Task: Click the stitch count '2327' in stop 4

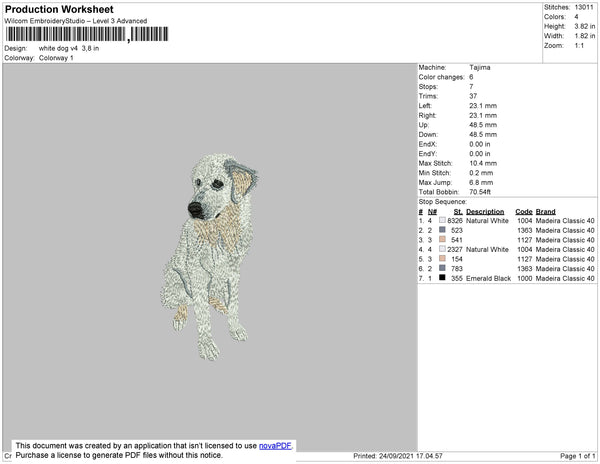Action: point(455,249)
